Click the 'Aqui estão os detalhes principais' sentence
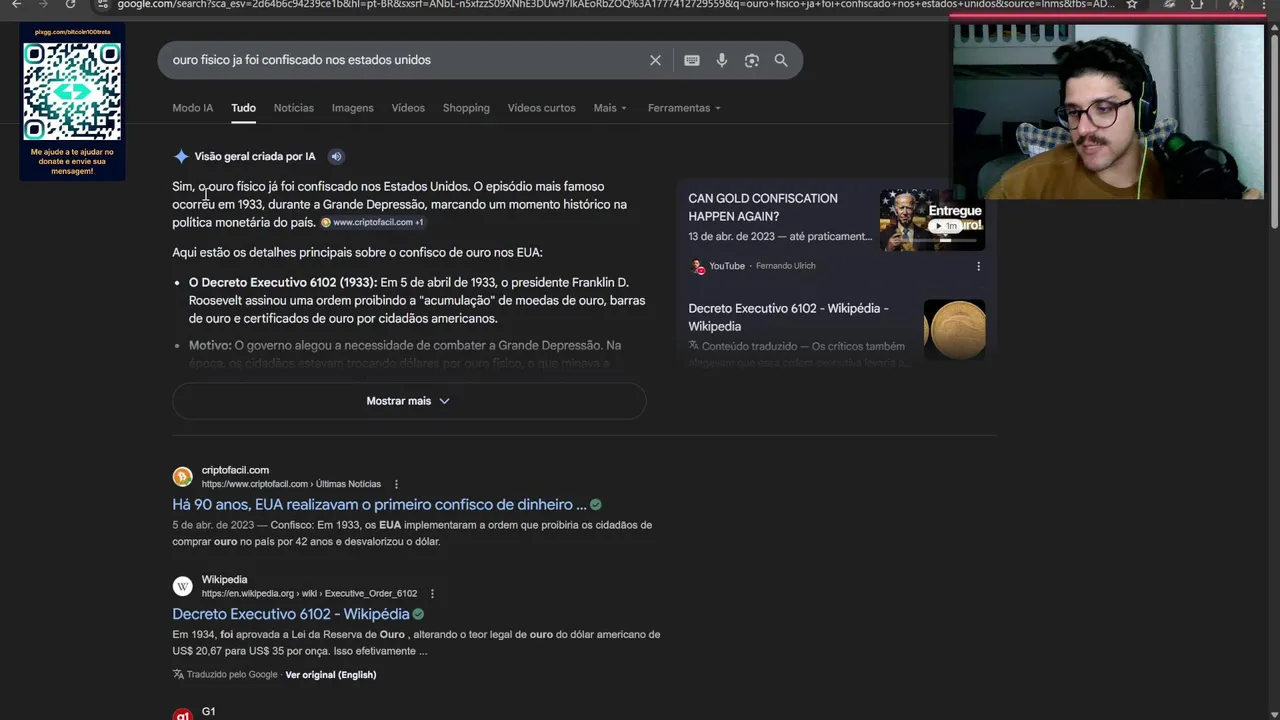This screenshot has height=720, width=1280. 357,253
